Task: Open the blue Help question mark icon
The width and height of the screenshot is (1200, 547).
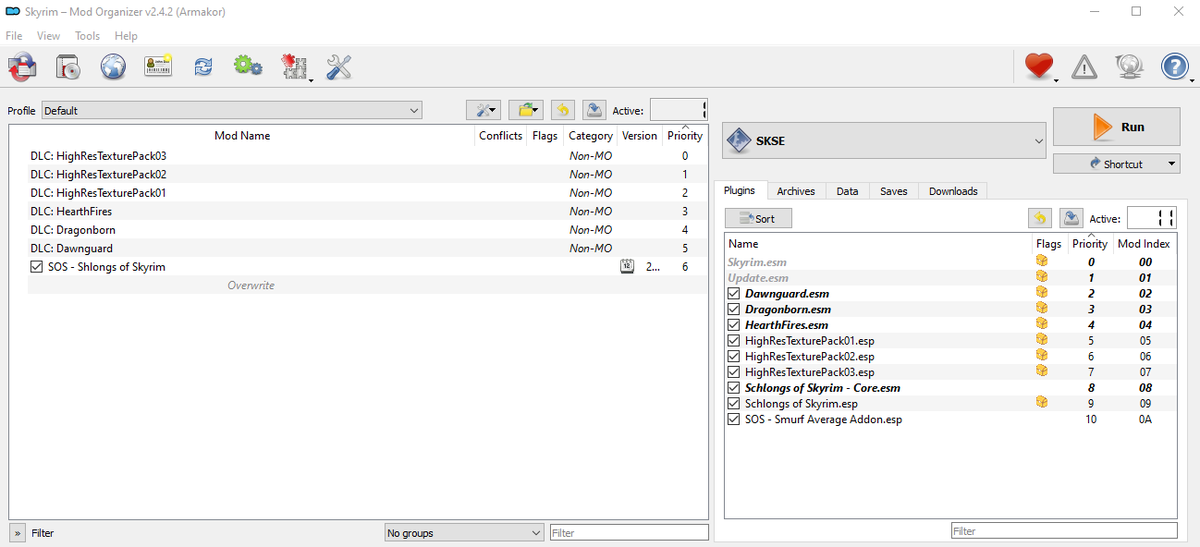Action: pos(1173,67)
